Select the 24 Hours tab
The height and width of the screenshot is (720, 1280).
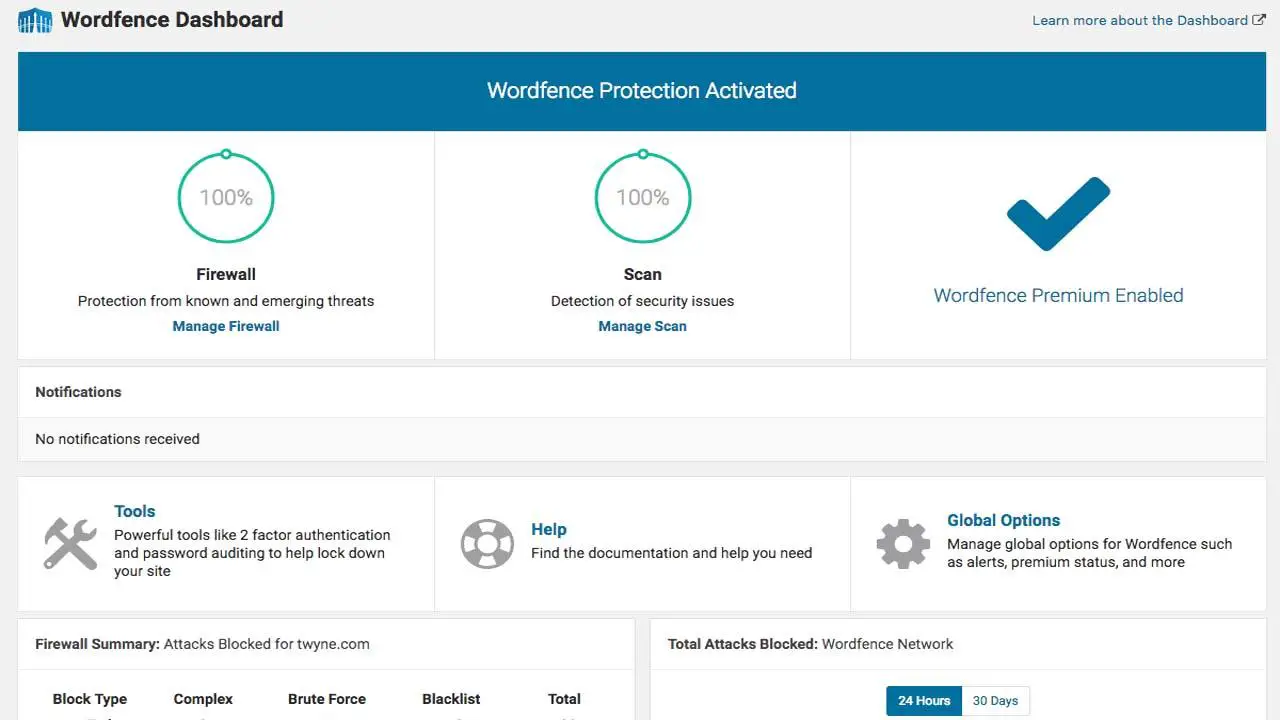pyautogui.click(x=924, y=701)
